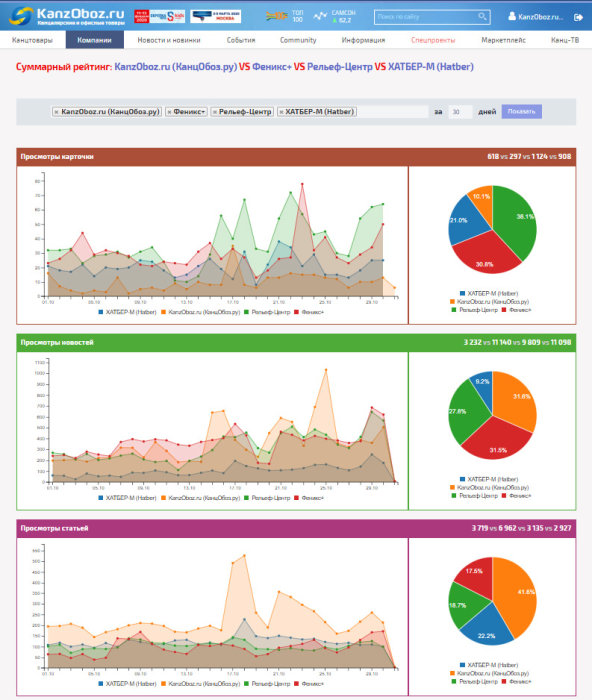Open the Компании menu tab
The image size is (592, 700).
[x=94, y=40]
